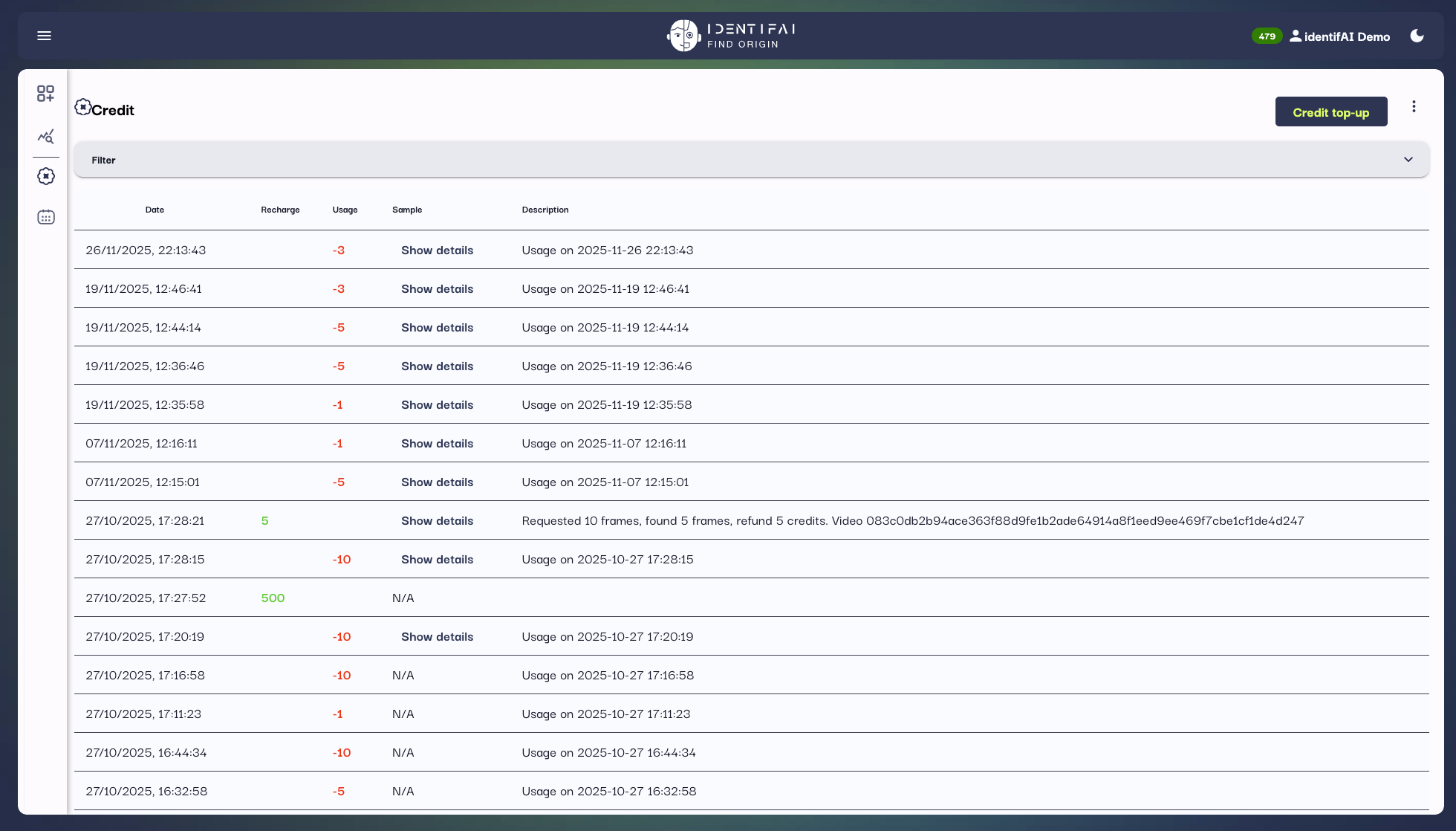
Task: Open the analytics search sidebar icon
Action: [46, 136]
